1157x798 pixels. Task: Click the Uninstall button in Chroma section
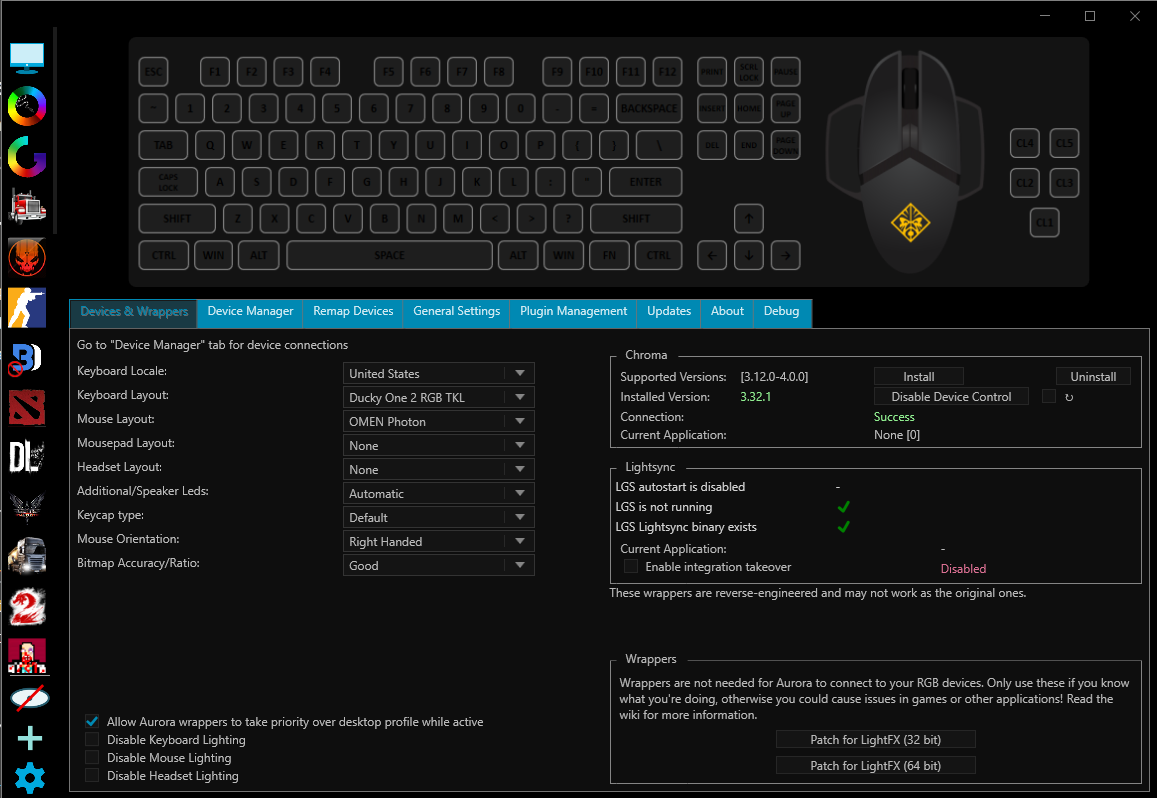click(x=1093, y=376)
